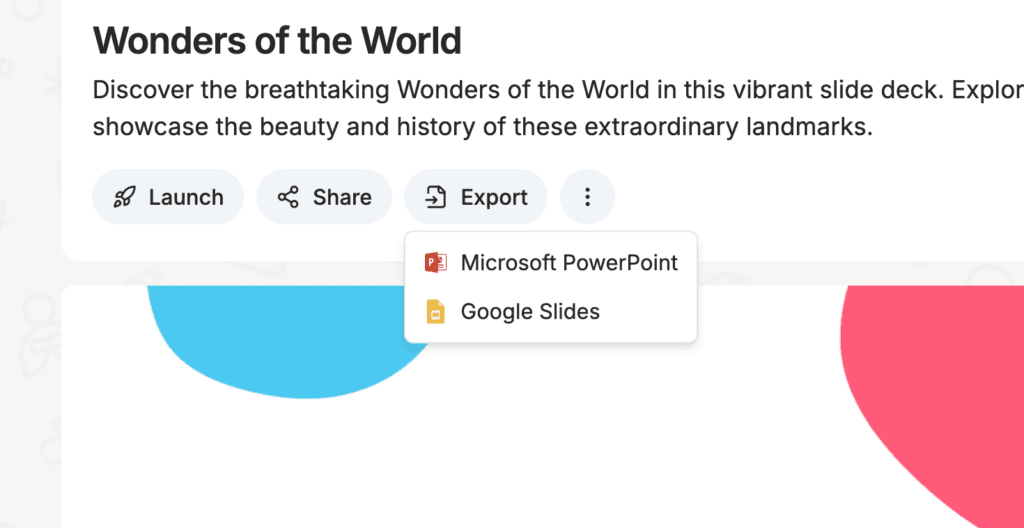Click the share nodes icon

click(288, 197)
